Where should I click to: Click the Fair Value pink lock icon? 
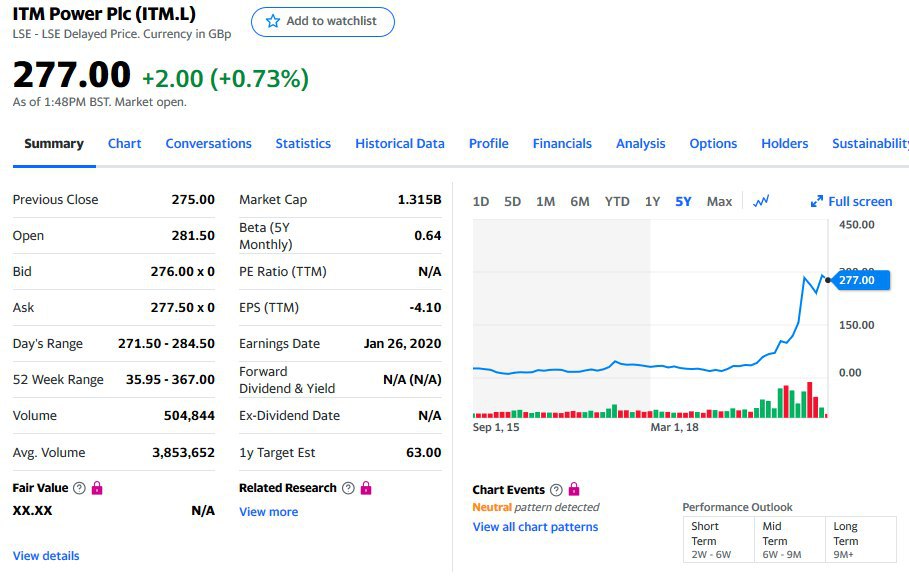tap(97, 488)
